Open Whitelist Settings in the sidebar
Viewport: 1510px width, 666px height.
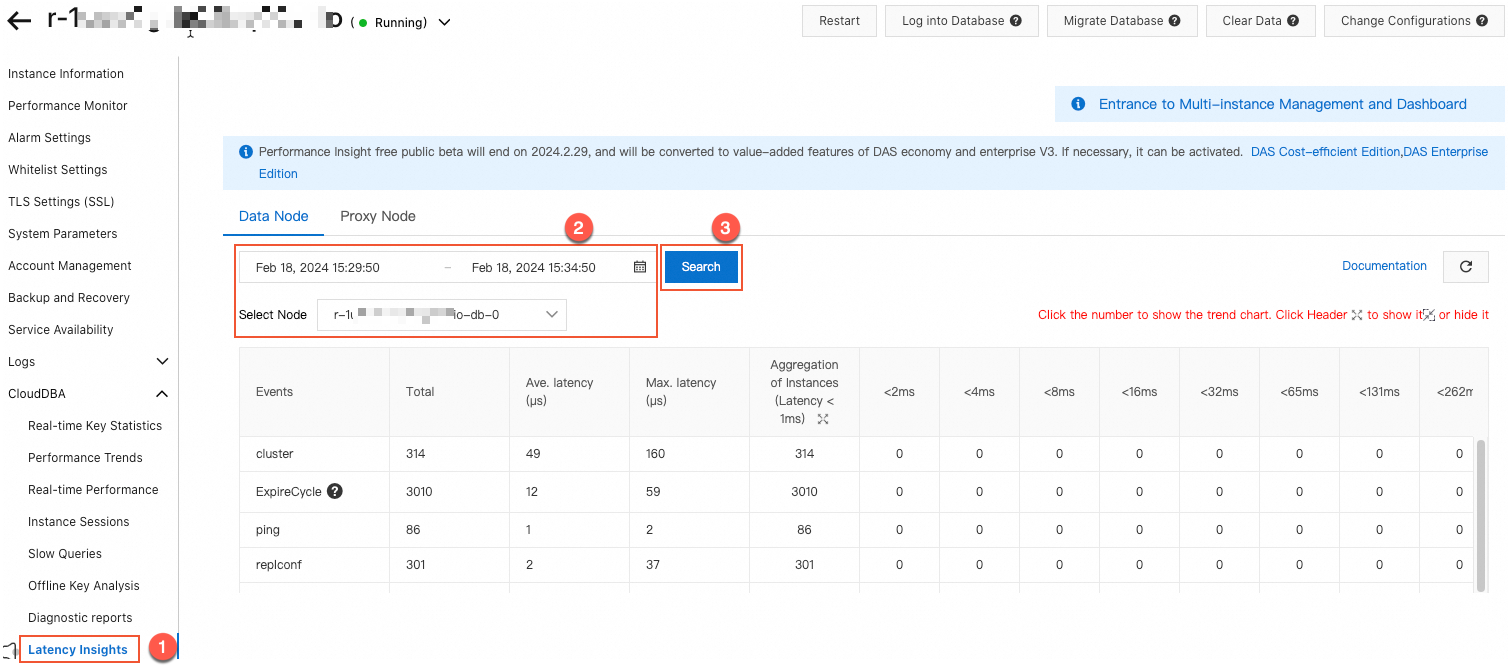pos(58,170)
